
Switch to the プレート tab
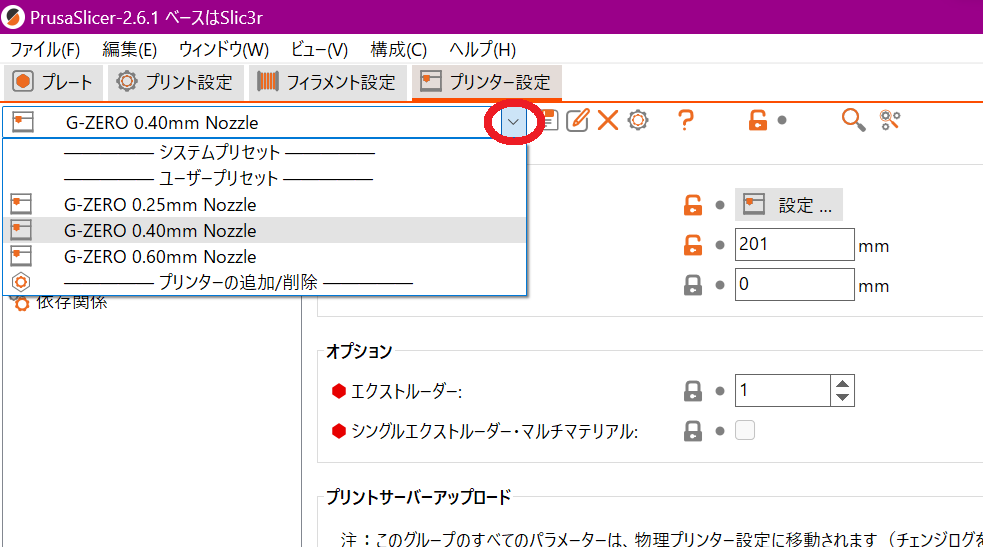[53, 82]
